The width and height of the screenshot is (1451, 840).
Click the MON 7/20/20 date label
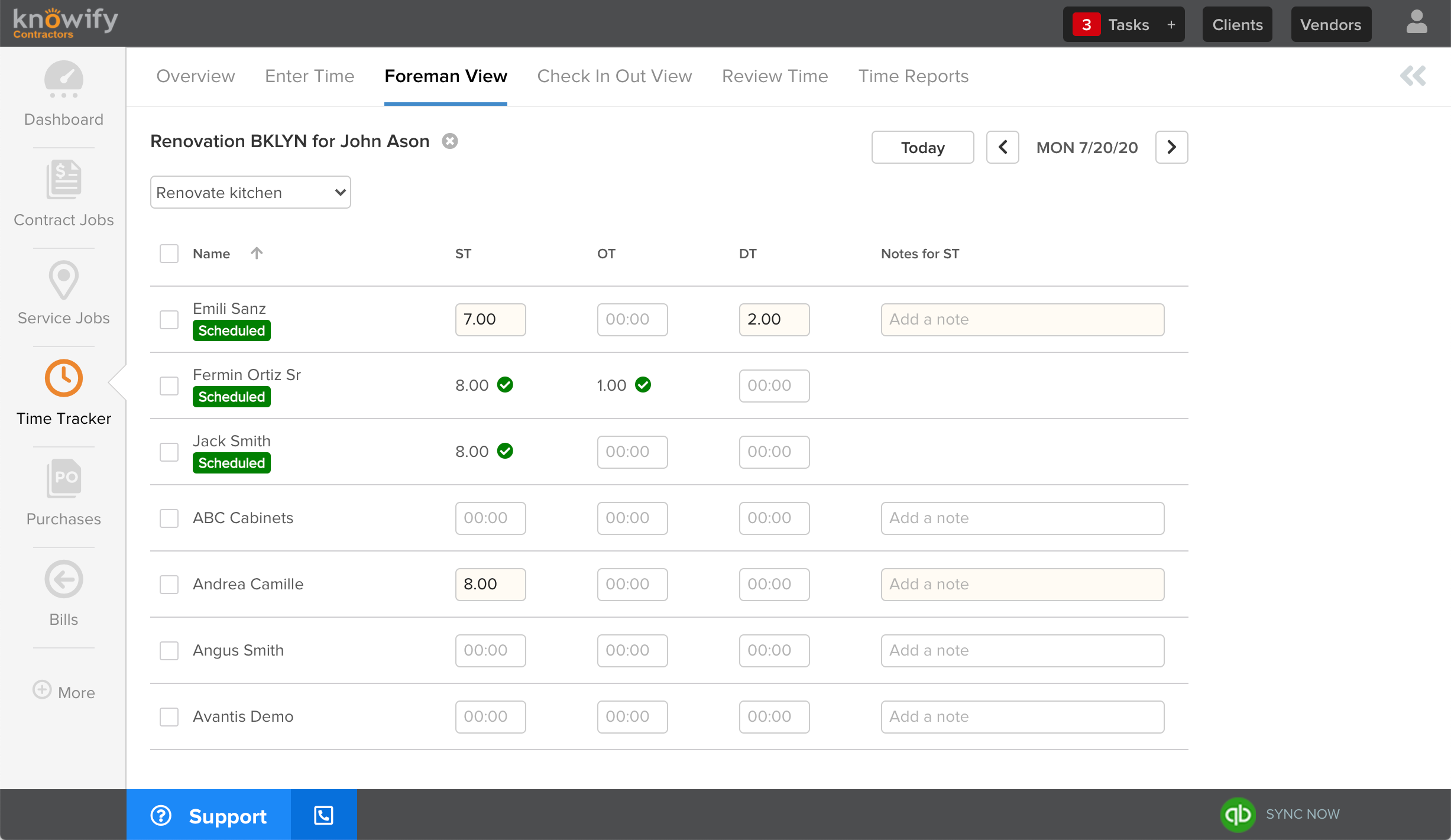(x=1087, y=147)
